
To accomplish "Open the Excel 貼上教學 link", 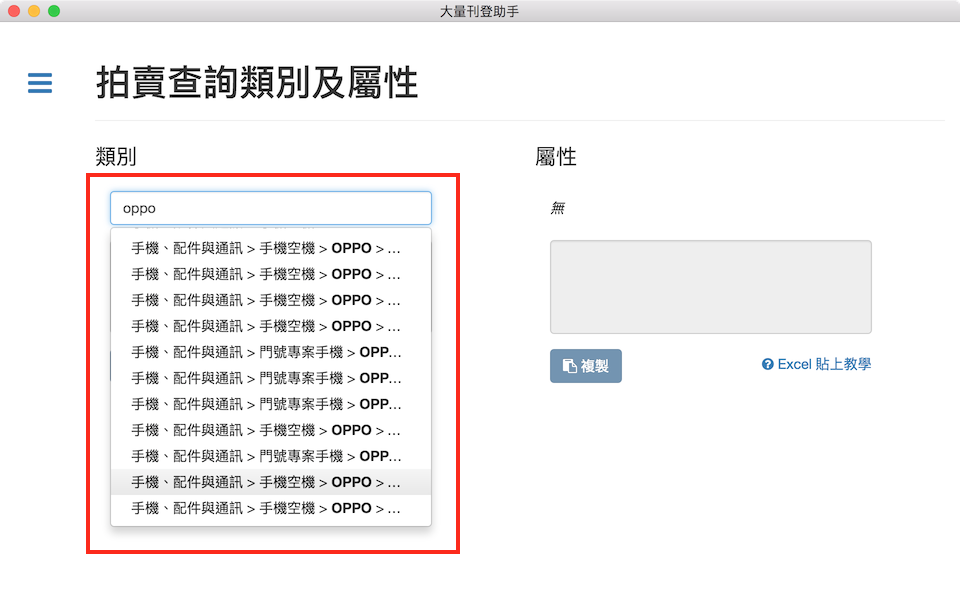I will pyautogui.click(x=823, y=365).
